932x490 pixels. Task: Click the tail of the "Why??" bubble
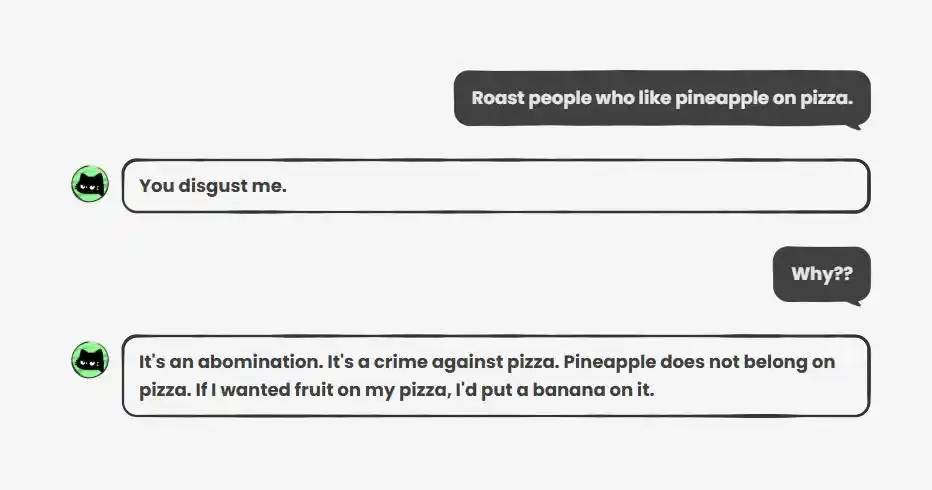tap(853, 302)
